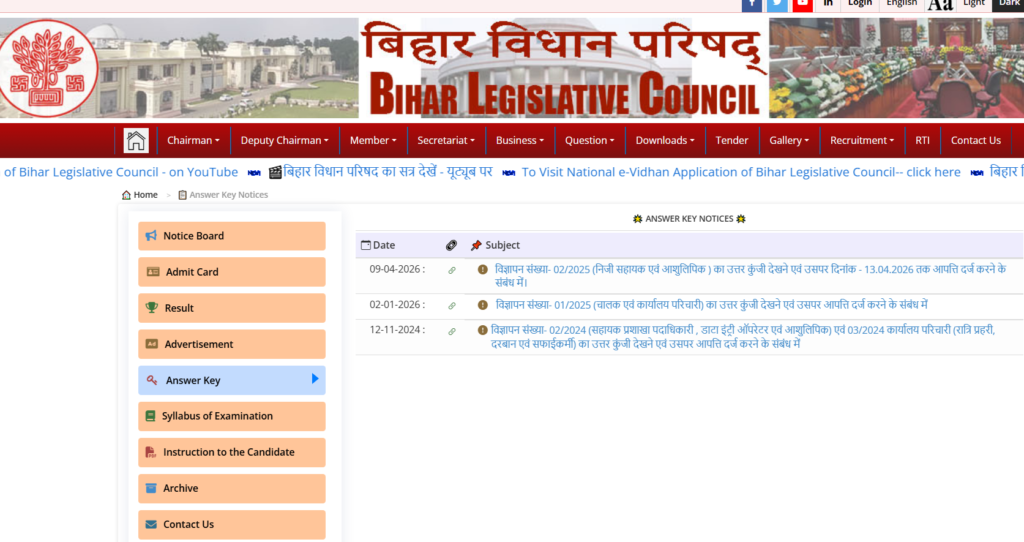Expand the Secretariat dropdown menu
The width and height of the screenshot is (1024, 542).
click(446, 140)
